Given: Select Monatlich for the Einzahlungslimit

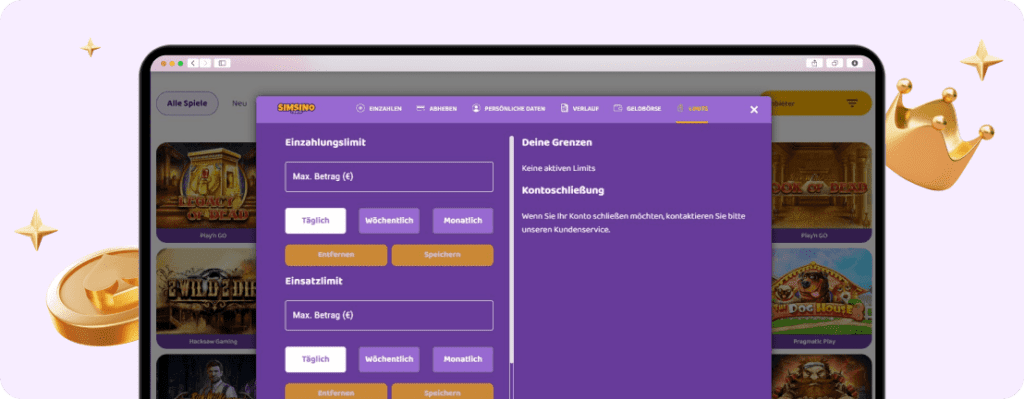Looking at the screenshot, I should point(463,221).
